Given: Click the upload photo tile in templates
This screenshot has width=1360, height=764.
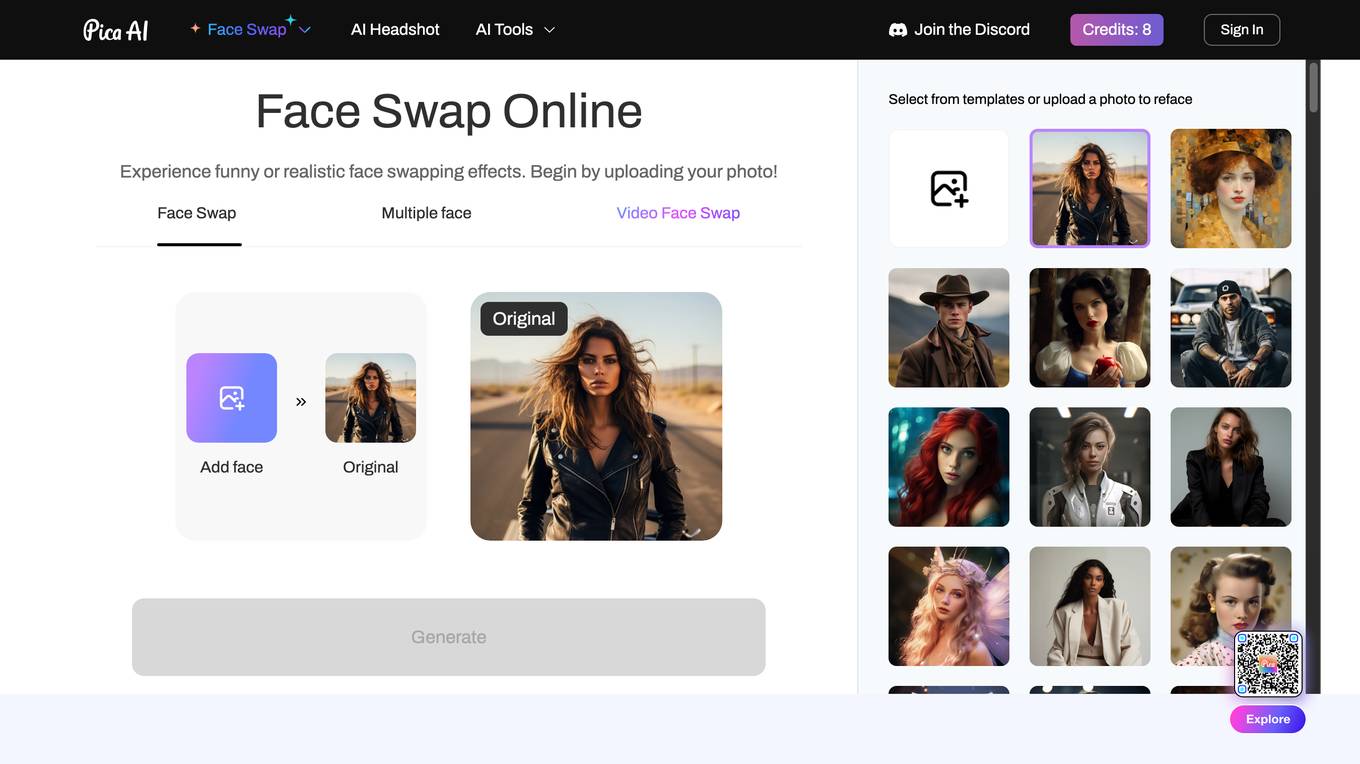Looking at the screenshot, I should coord(949,188).
